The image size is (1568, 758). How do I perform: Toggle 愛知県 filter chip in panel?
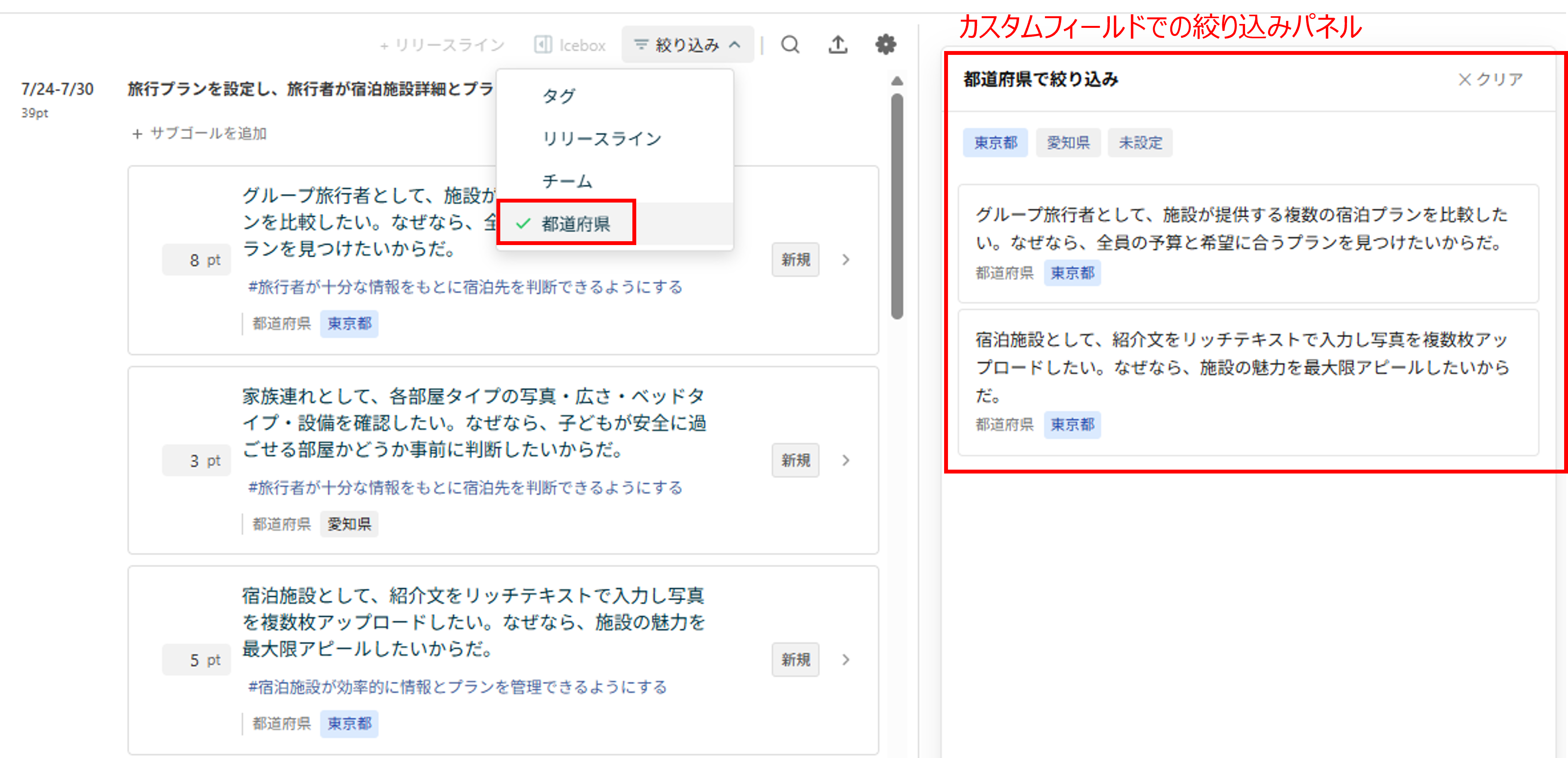click(1068, 143)
